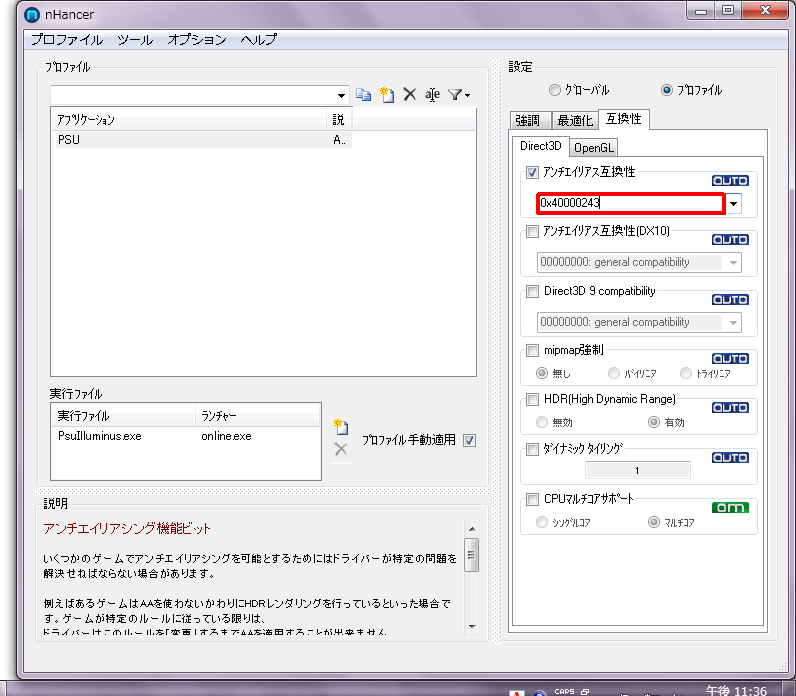The width and height of the screenshot is (796, 696).
Task: Open the ツール menu
Action: click(135, 40)
